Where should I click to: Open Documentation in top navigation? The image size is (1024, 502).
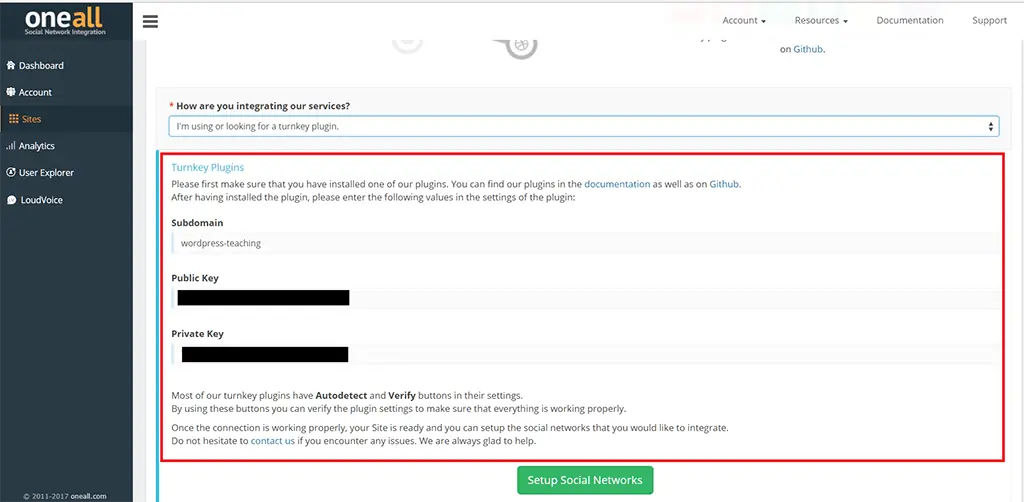point(910,20)
